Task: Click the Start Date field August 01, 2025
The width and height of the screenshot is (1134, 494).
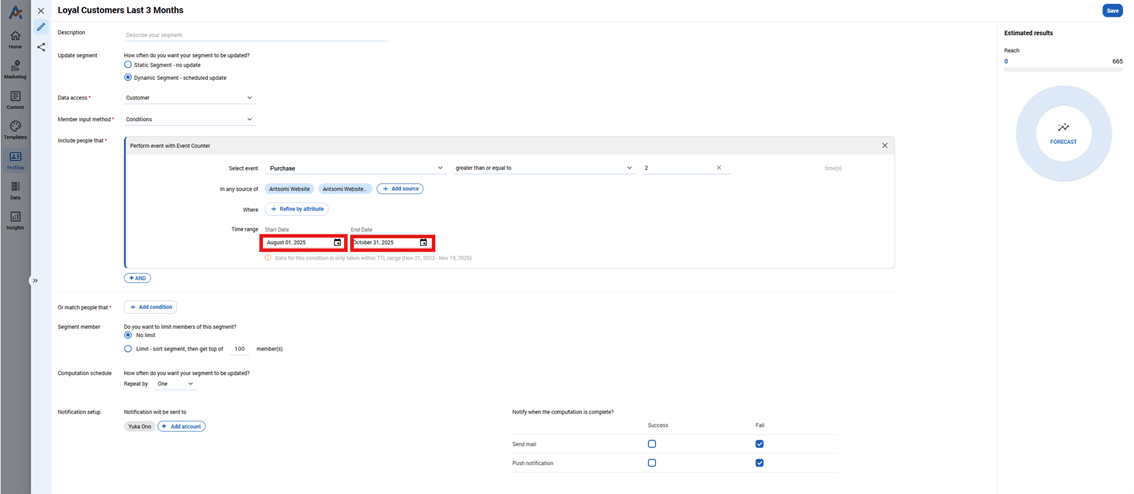Action: 304,242
